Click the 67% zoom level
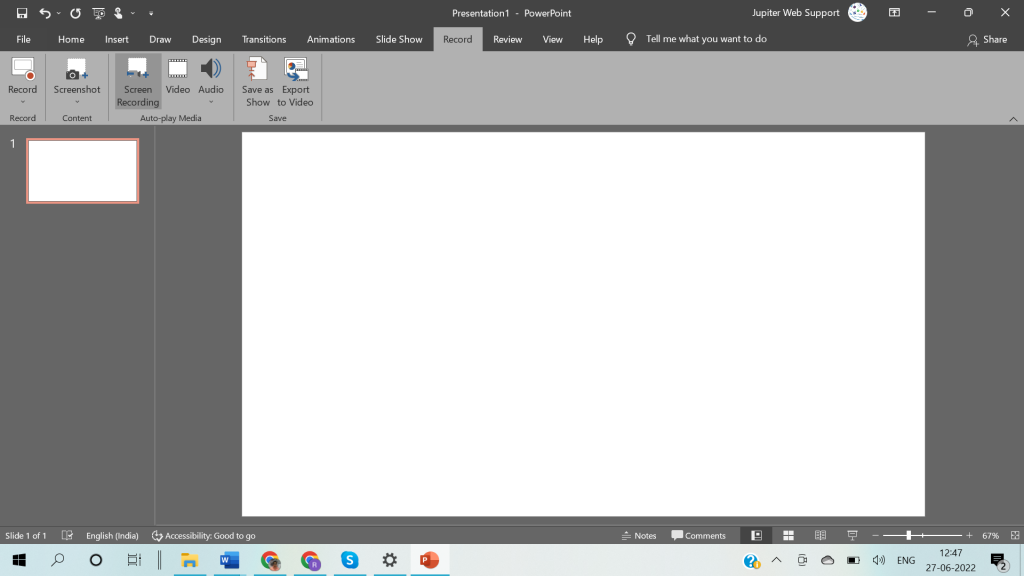This screenshot has height=576, width=1024. pos(991,536)
